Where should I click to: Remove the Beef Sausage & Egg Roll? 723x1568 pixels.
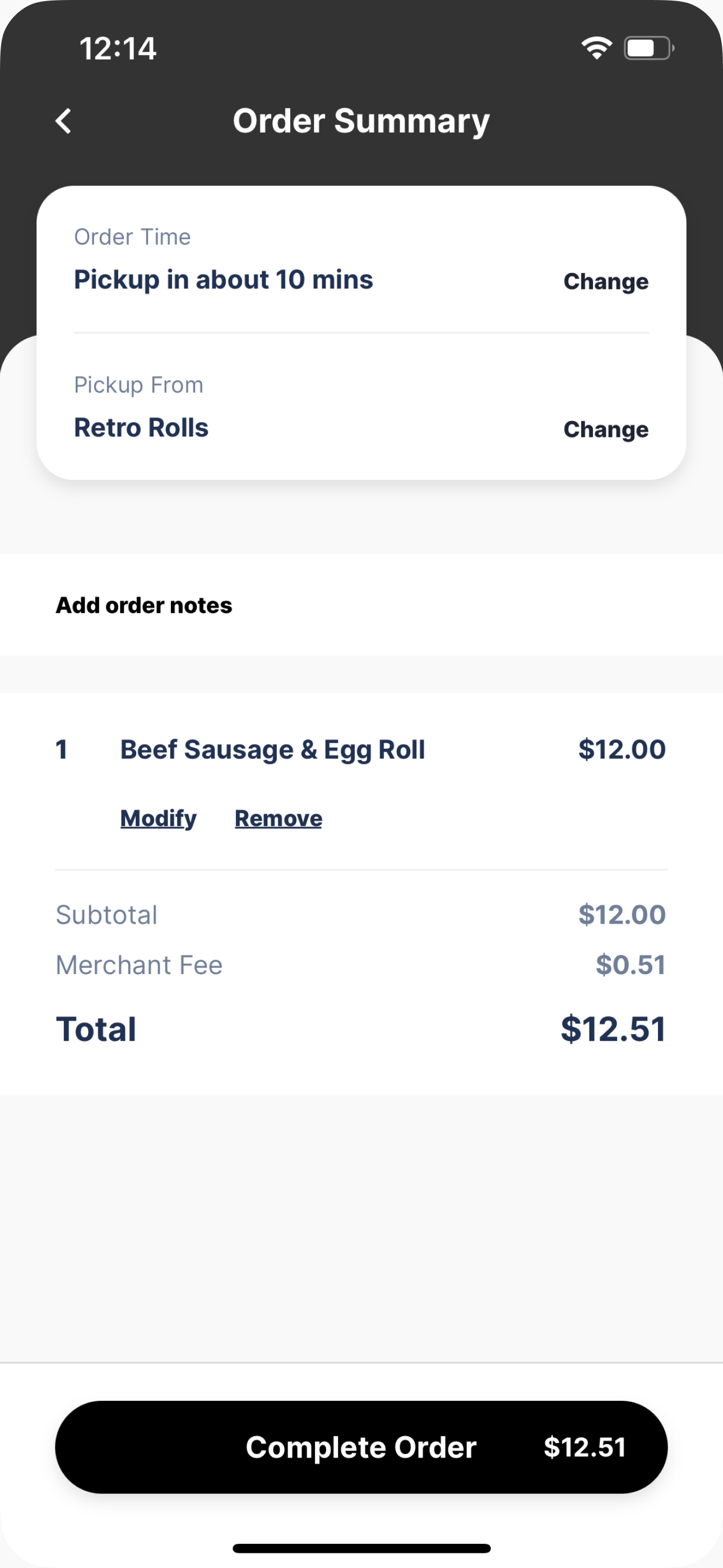(x=278, y=818)
